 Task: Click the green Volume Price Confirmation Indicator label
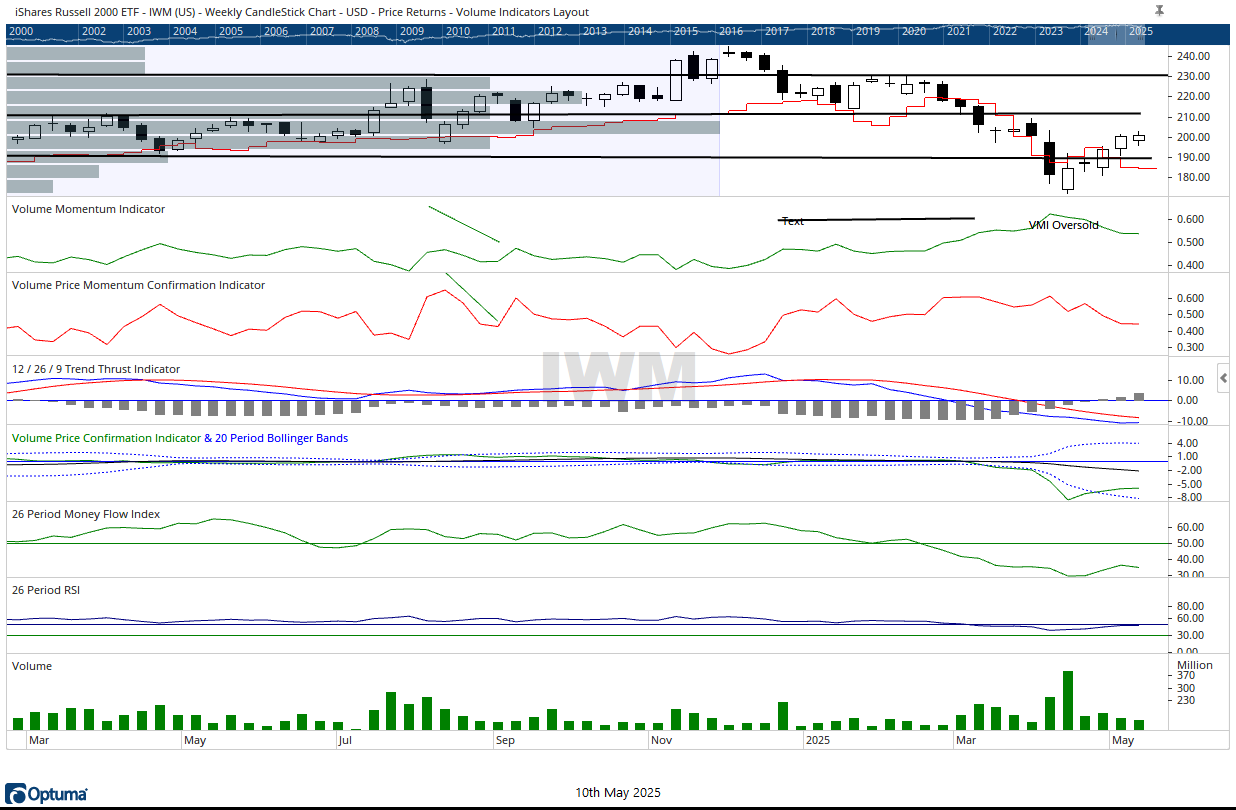[106, 438]
